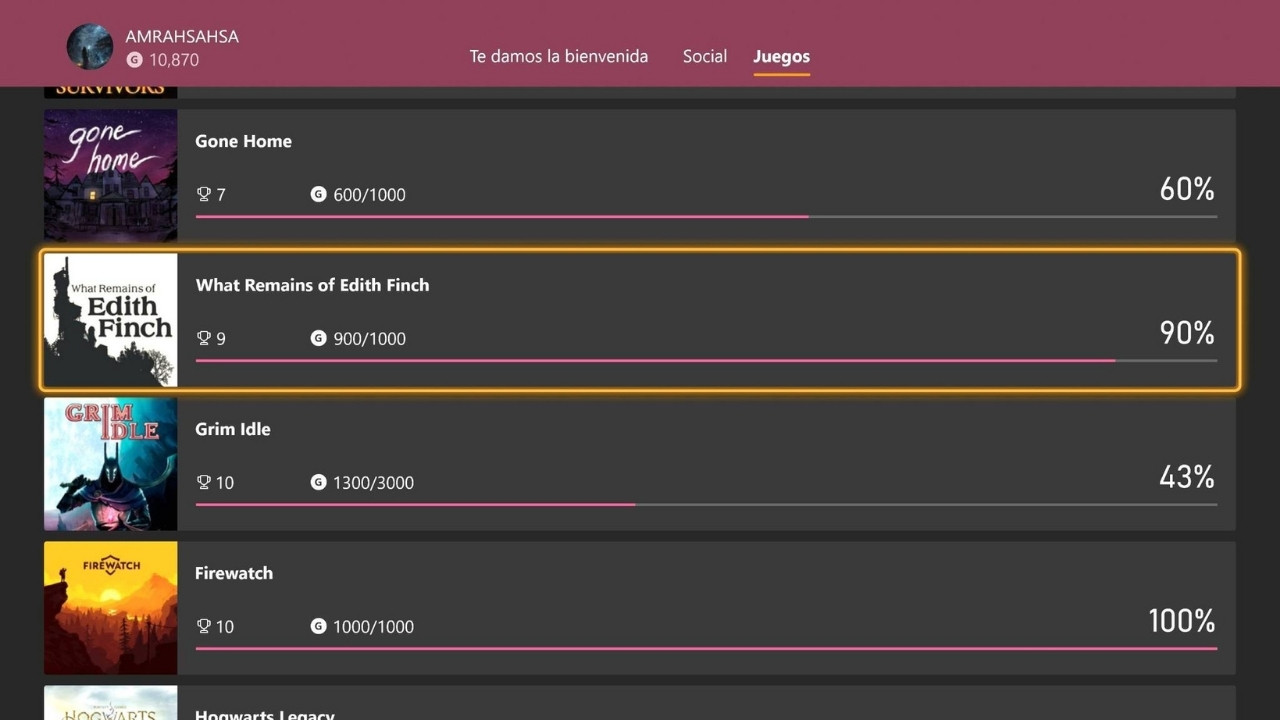The width and height of the screenshot is (1280, 720).
Task: Open the Firewatch game title
Action: point(233,574)
